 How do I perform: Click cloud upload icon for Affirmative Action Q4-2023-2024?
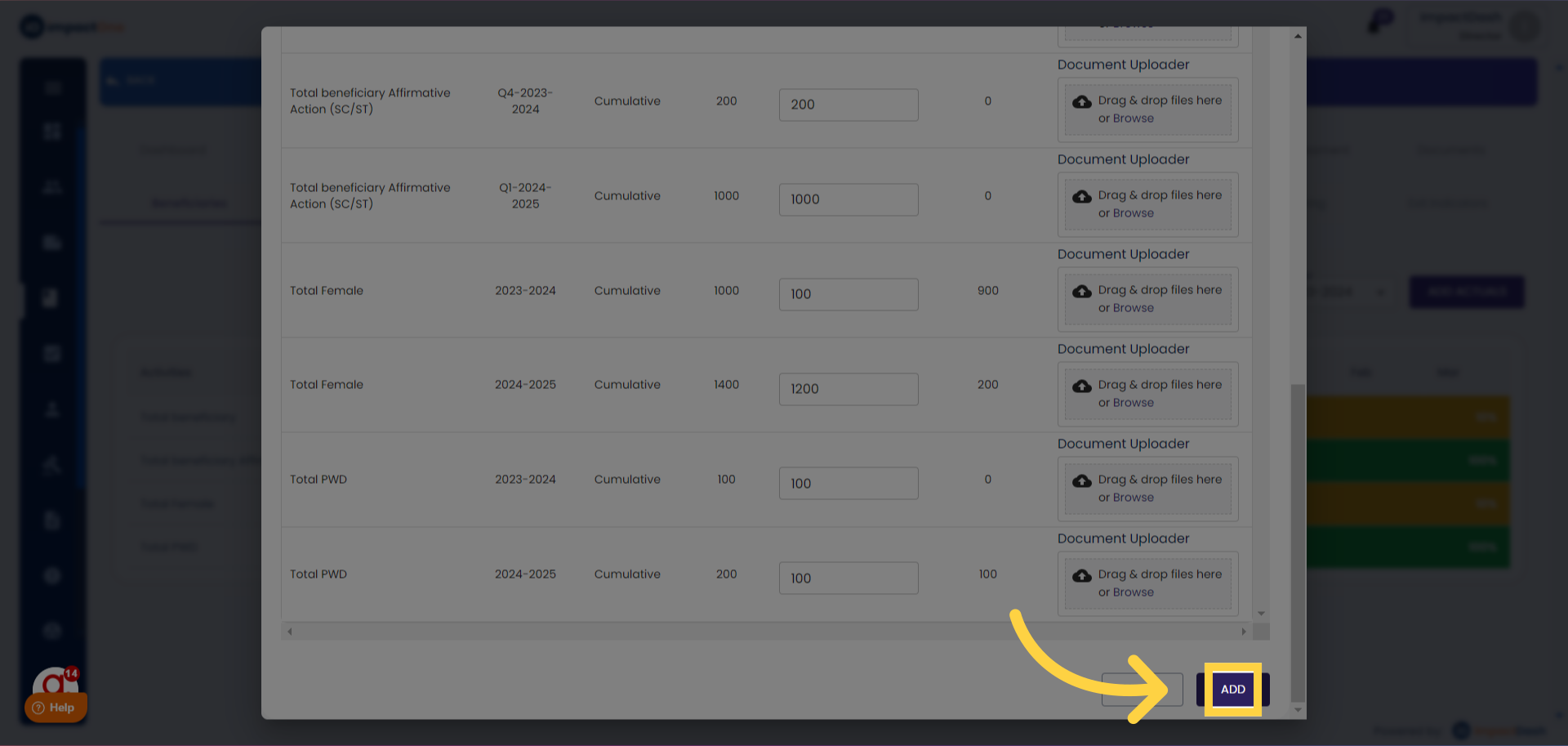coord(1082,101)
